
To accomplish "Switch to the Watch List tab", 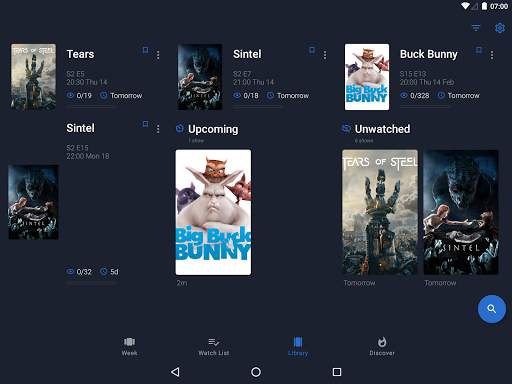I will point(214,346).
